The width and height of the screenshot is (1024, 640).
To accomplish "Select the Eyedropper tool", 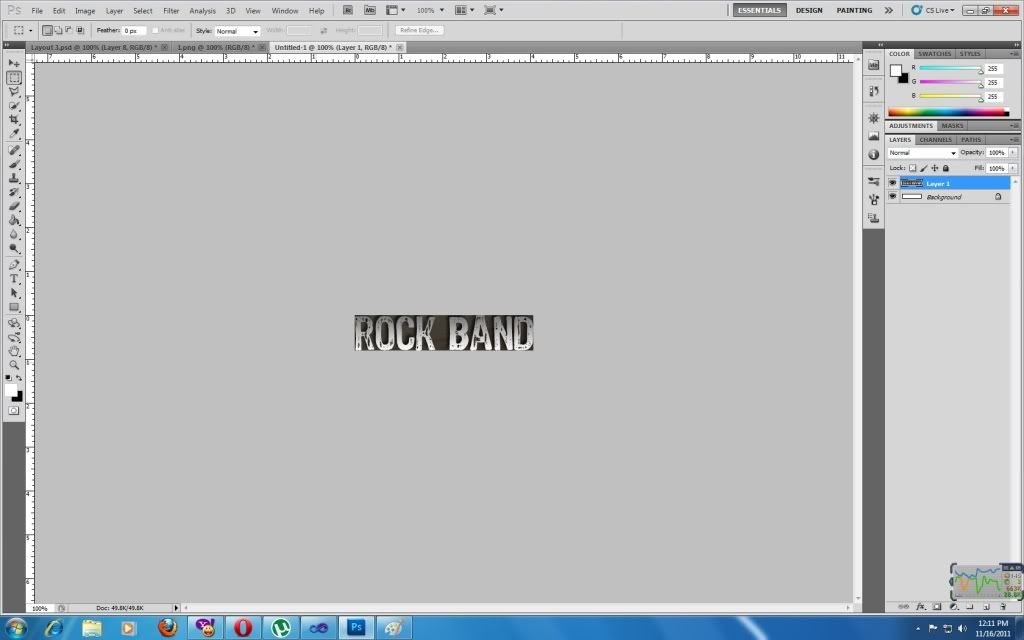I will [14, 133].
